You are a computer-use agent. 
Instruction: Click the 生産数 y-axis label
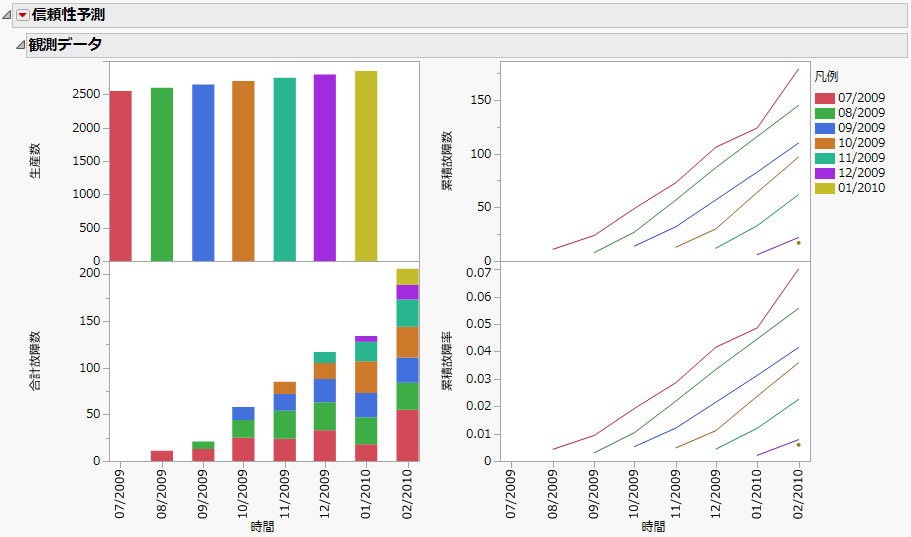coord(35,161)
